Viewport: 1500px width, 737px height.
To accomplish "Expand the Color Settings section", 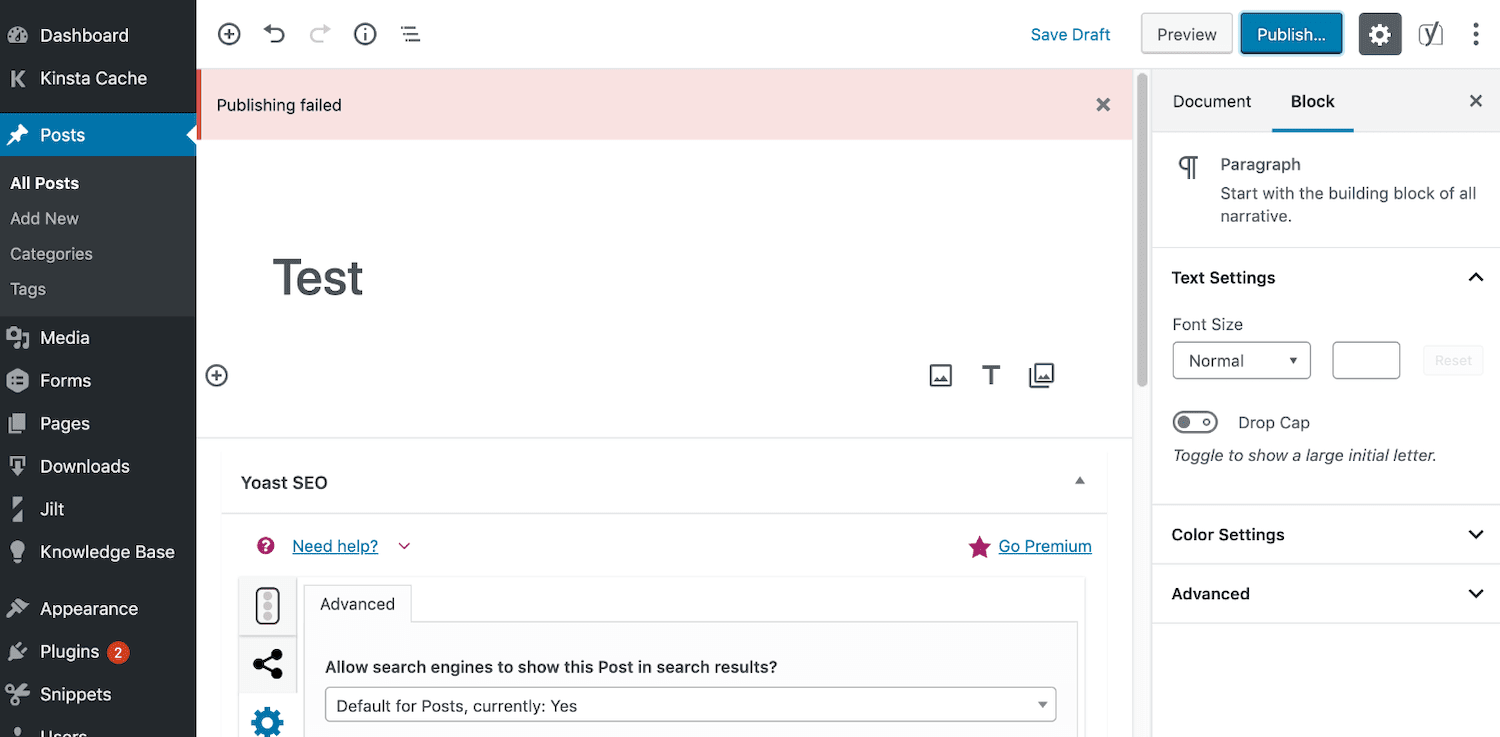I will click(1325, 534).
